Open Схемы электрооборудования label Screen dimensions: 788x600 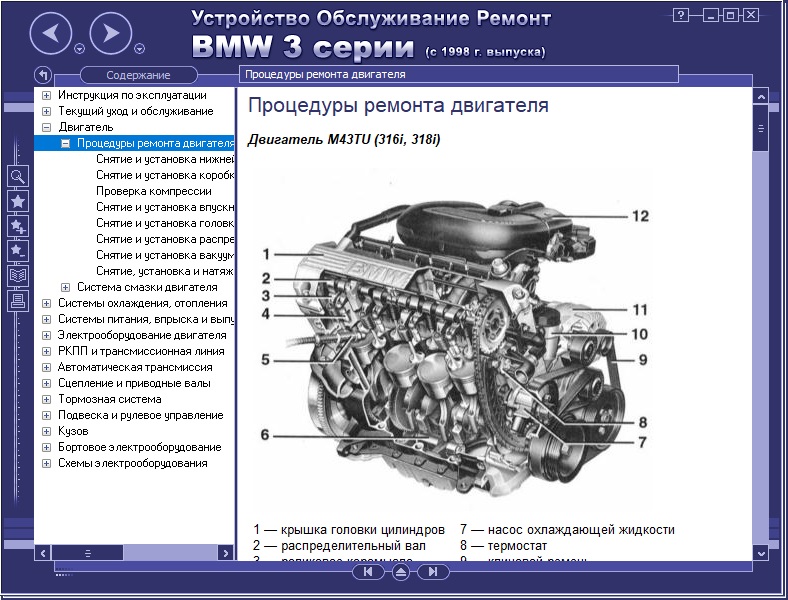[x=133, y=463]
